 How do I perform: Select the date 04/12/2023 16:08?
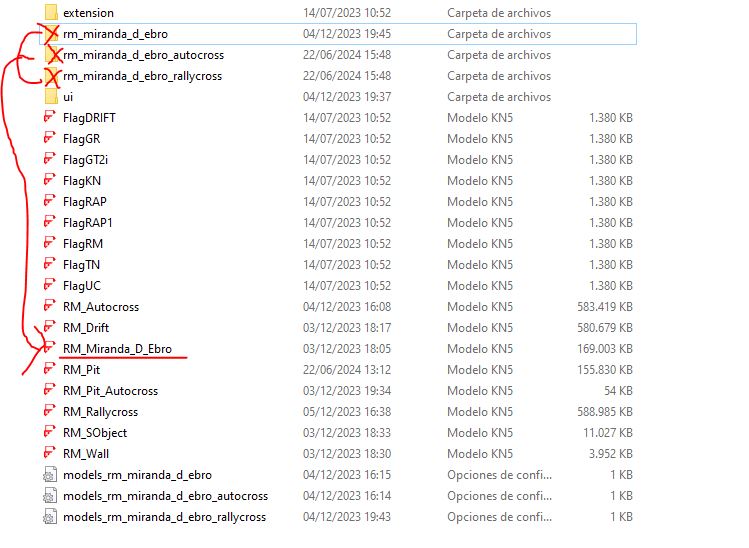[347, 307]
